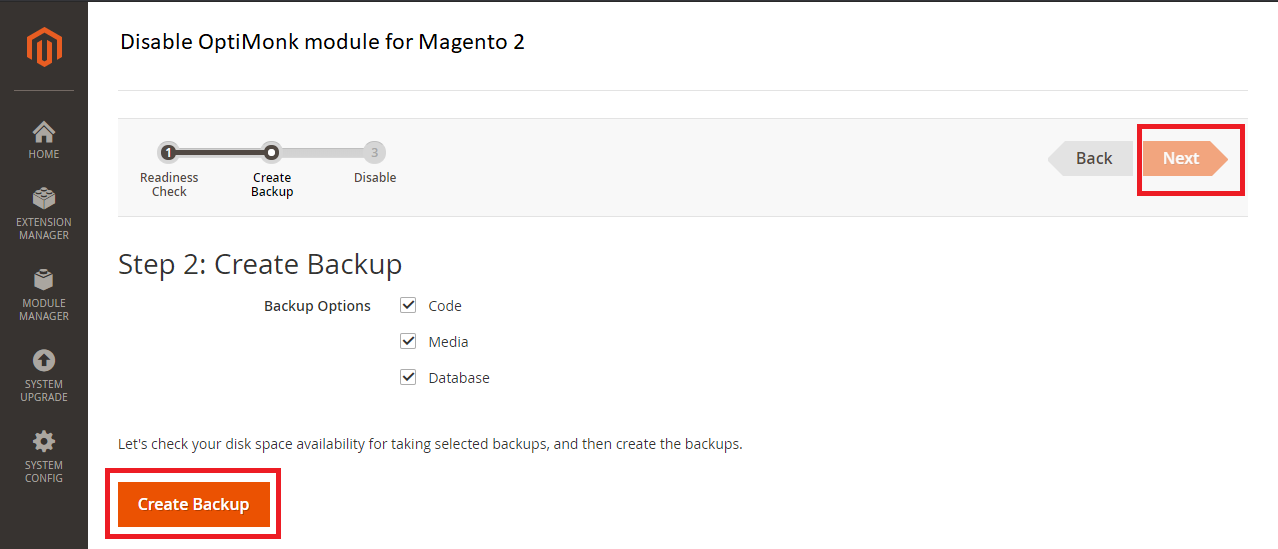This screenshot has height=549, width=1278.
Task: Select the System Upgrade arrow icon
Action: [x=44, y=360]
